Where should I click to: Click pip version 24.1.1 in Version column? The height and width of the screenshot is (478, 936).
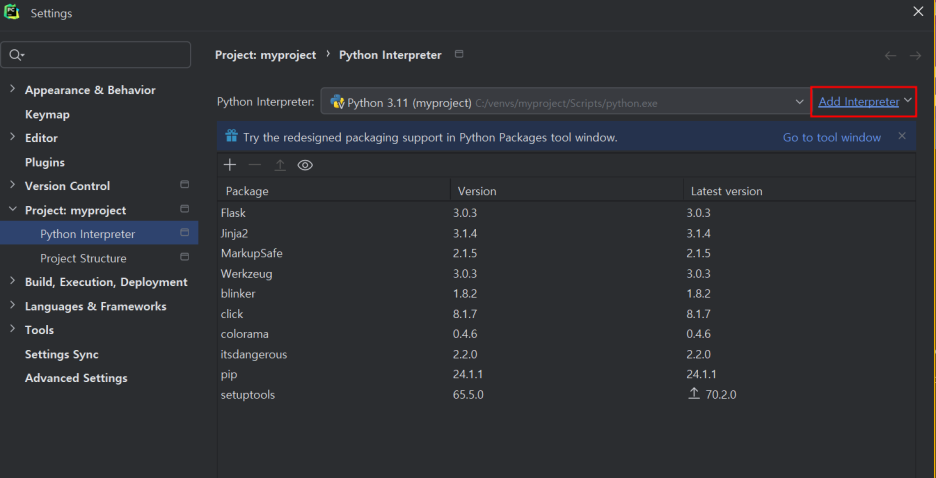tap(468, 374)
